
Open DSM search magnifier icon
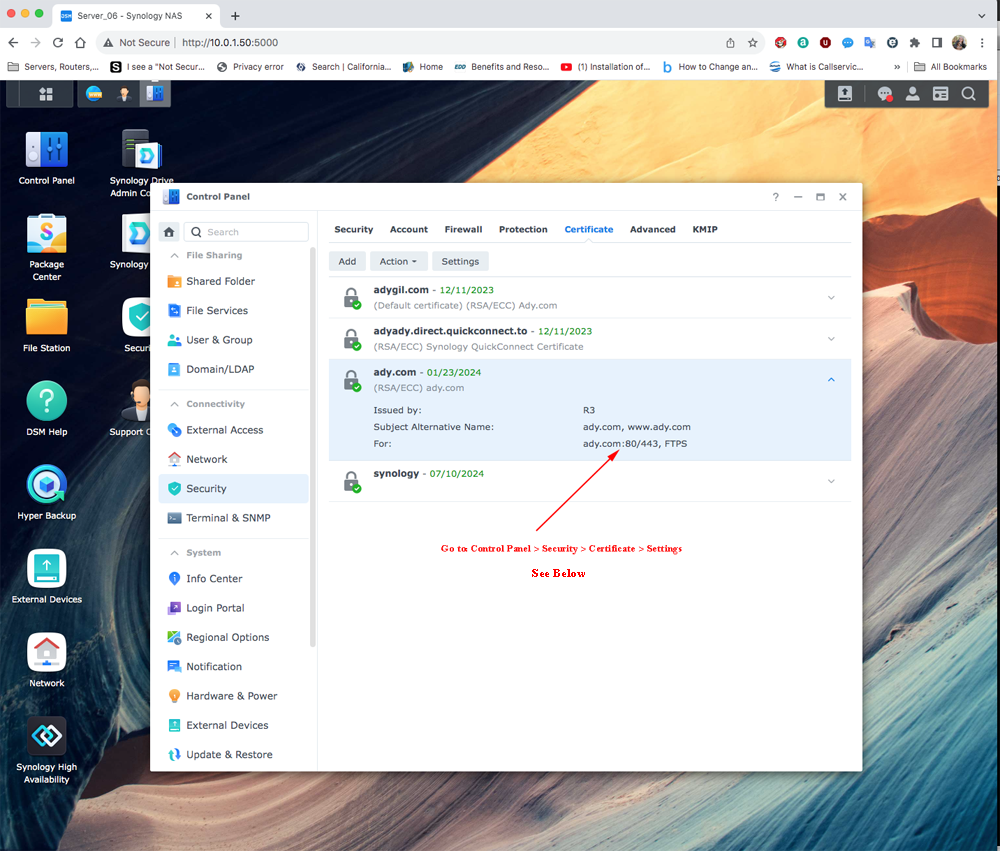(x=968, y=94)
